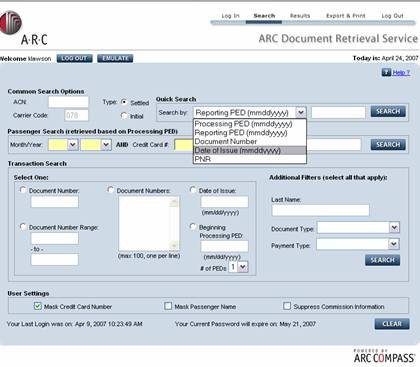Select the Initial type radio button

point(124,116)
